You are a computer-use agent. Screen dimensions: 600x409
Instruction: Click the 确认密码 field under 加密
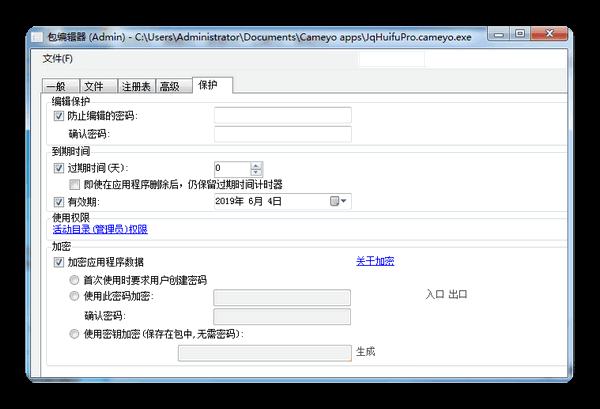[x=282, y=316]
